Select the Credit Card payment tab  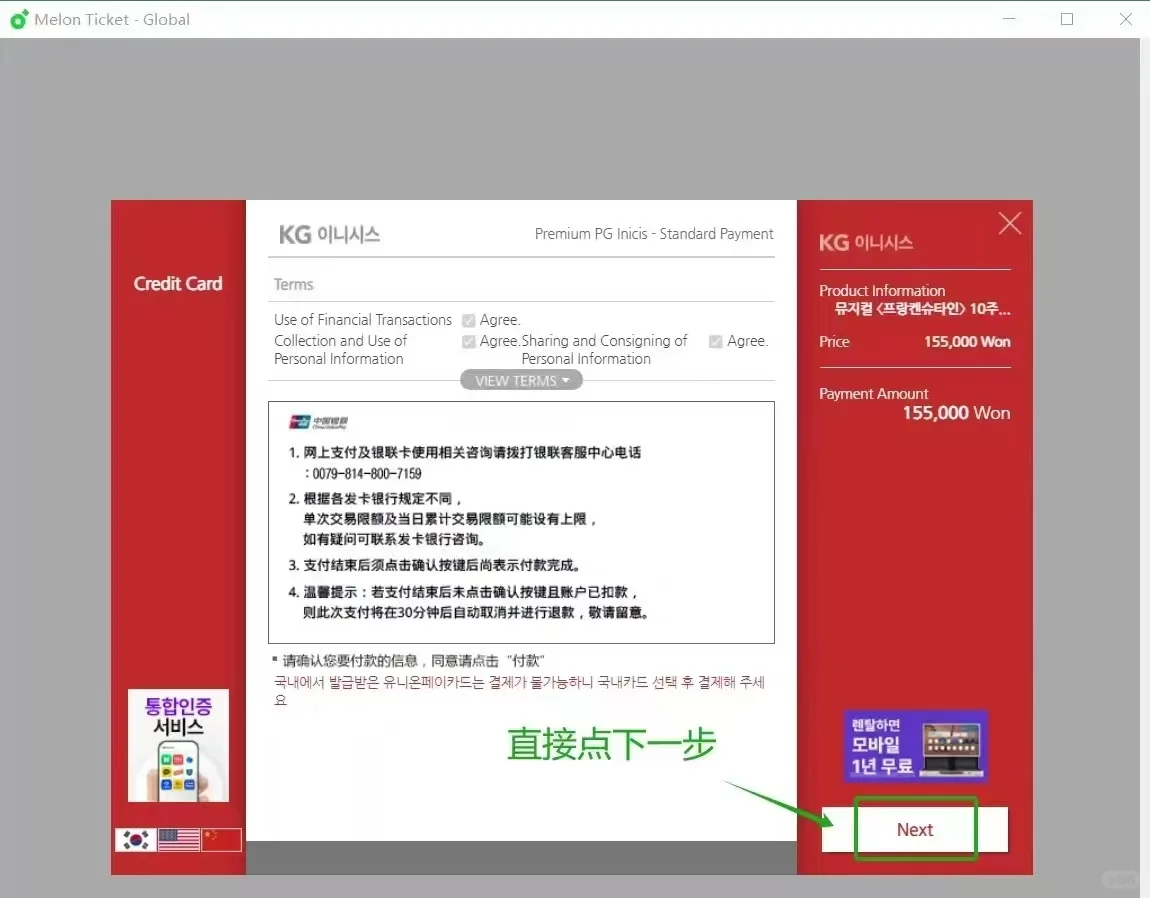(178, 283)
